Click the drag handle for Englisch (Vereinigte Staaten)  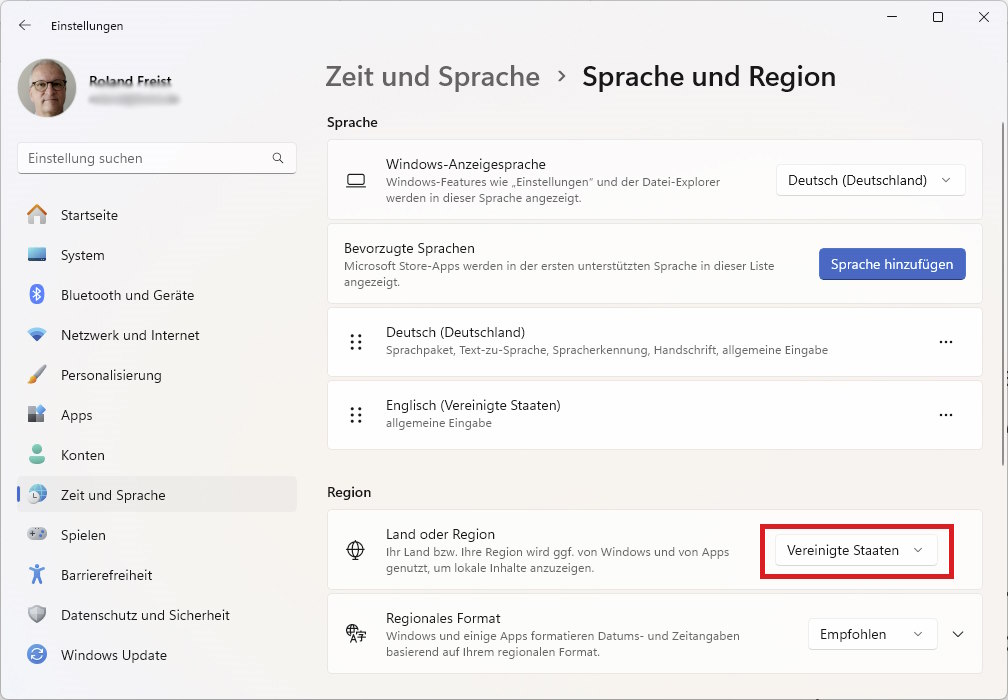pos(355,414)
